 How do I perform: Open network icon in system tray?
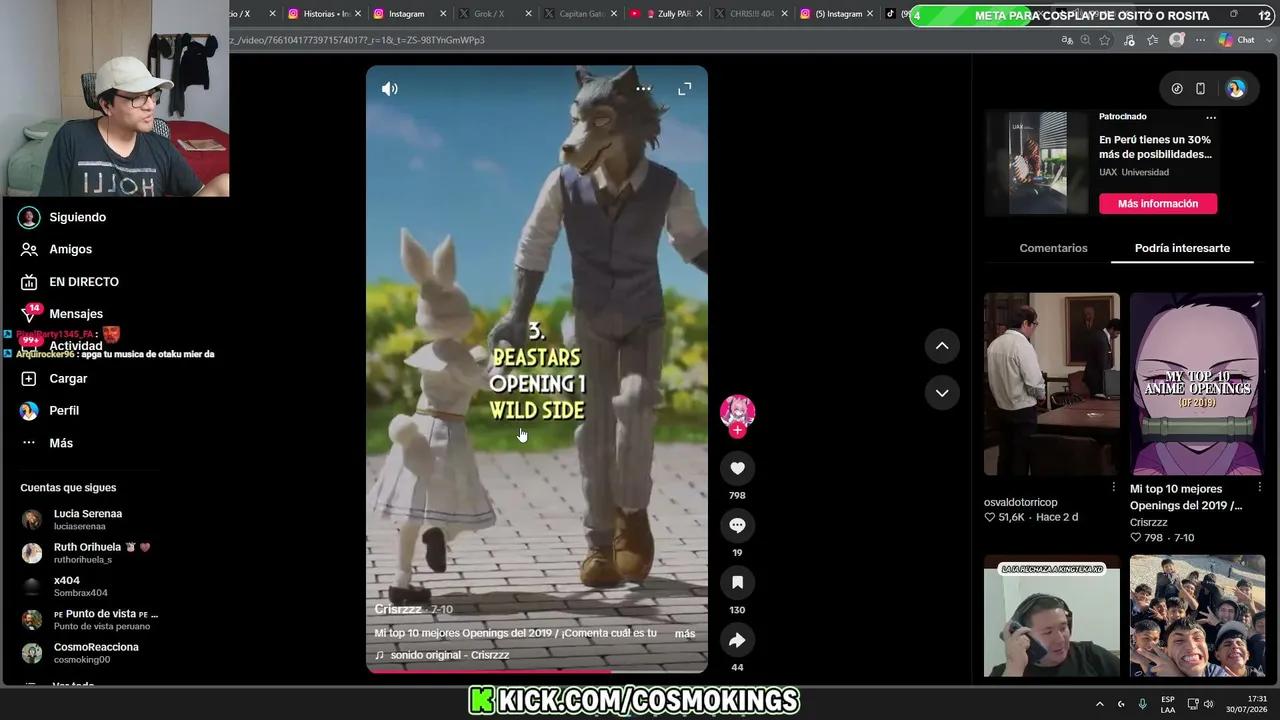(x=1193, y=704)
